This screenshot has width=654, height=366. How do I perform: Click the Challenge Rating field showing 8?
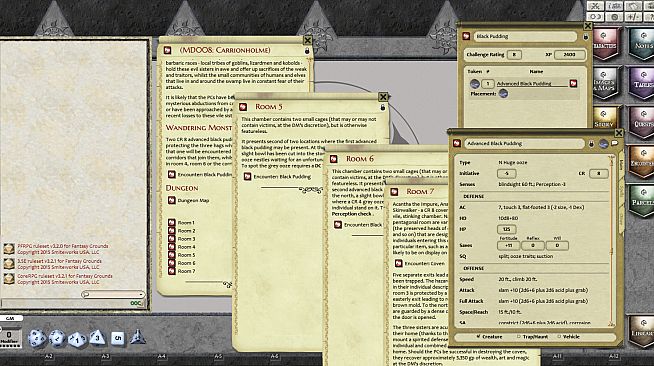514,55
